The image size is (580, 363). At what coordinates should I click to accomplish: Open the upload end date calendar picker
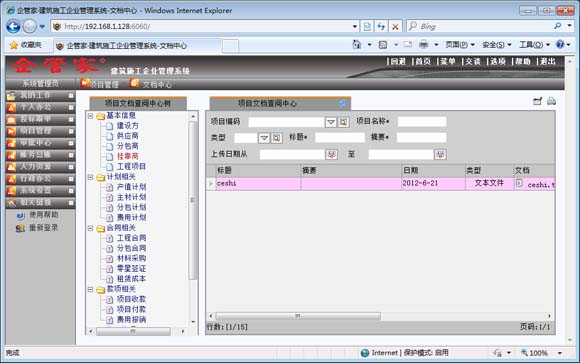coord(440,154)
